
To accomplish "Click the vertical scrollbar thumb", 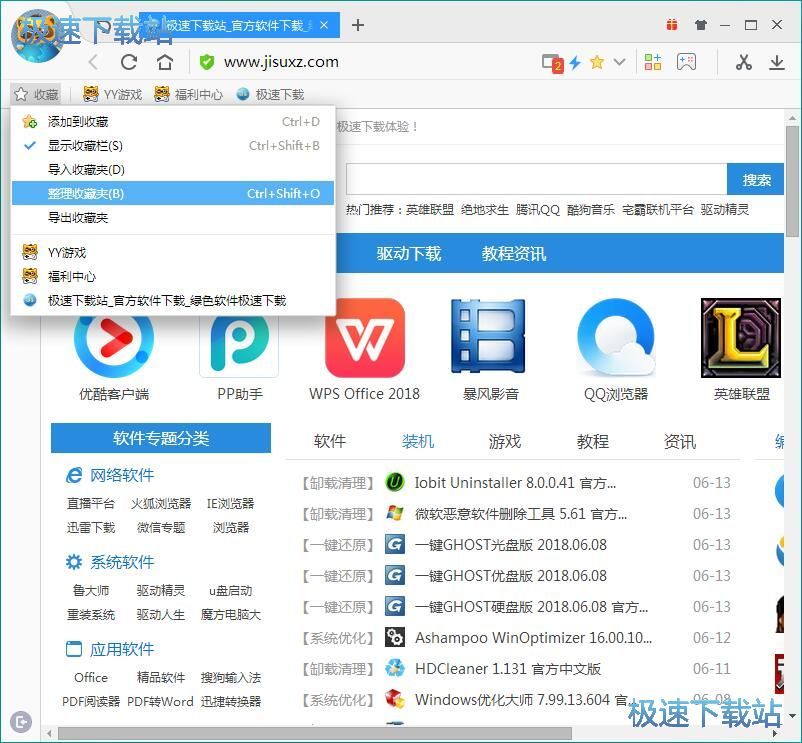I will 792,180.
